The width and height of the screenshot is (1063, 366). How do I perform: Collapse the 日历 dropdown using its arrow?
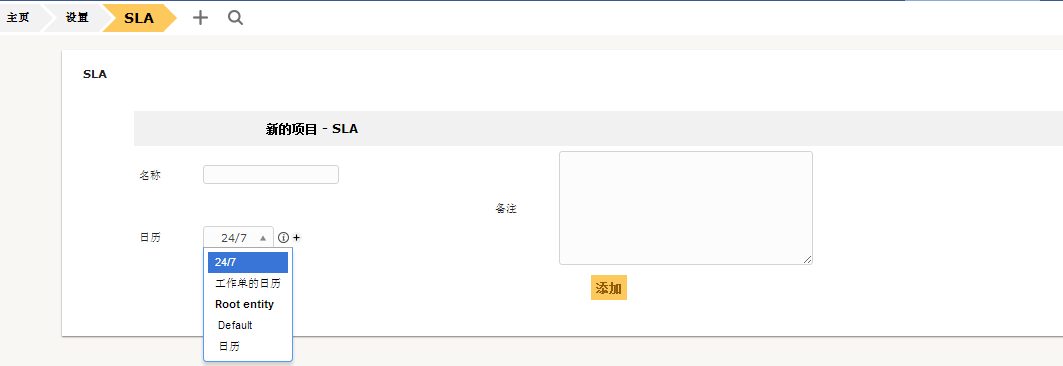click(x=263, y=238)
